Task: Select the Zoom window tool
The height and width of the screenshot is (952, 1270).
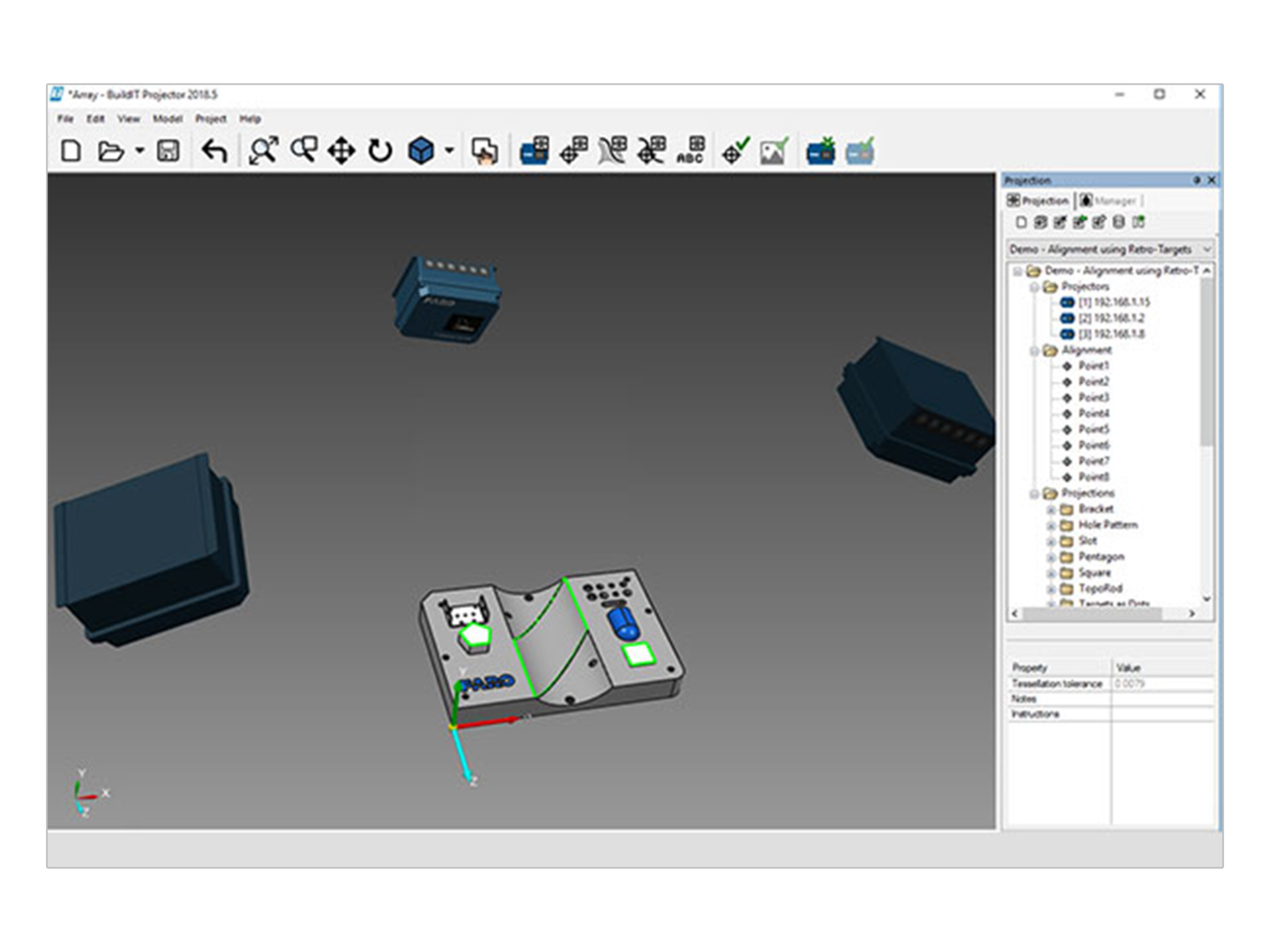Action: tap(304, 151)
